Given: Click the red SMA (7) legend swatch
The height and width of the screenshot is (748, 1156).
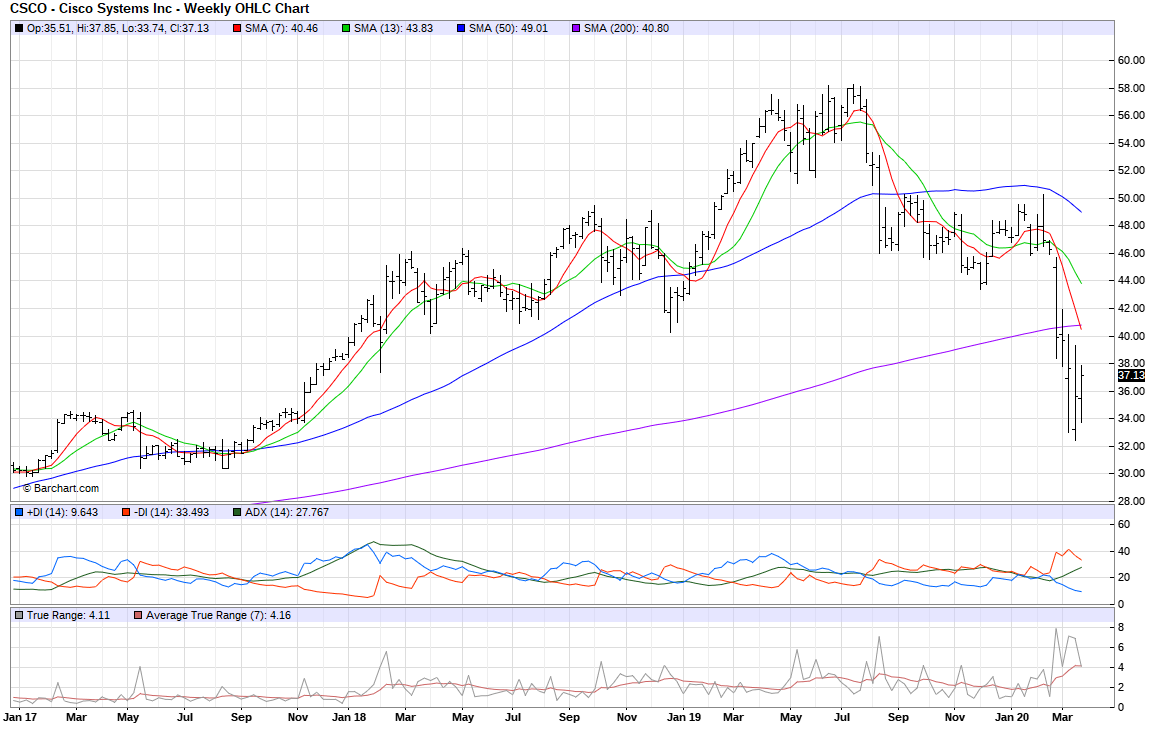Looking at the screenshot, I should [x=237, y=29].
